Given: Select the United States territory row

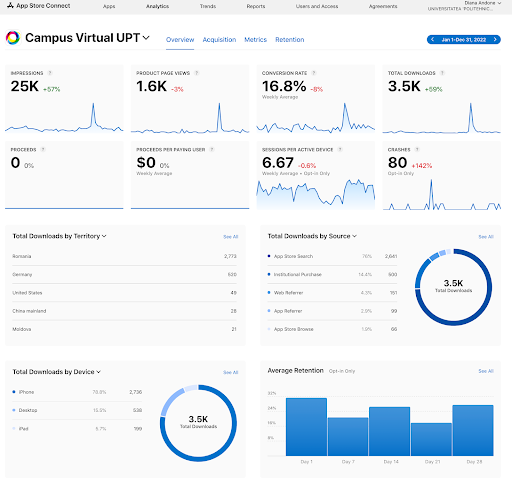Looking at the screenshot, I should point(124,293).
